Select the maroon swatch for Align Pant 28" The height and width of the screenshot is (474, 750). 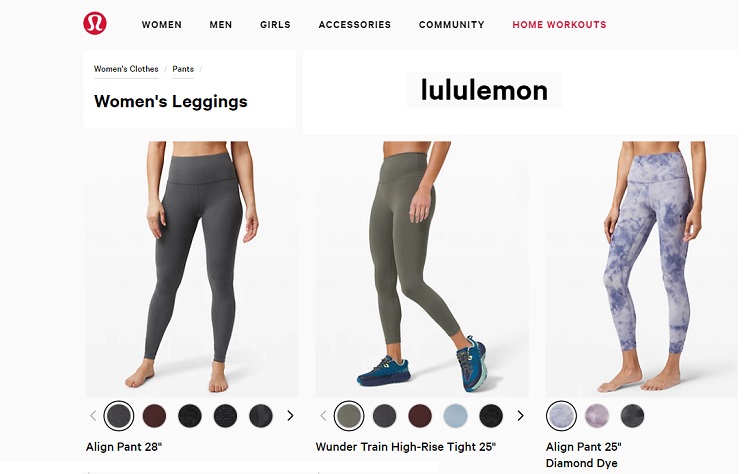[x=154, y=416]
